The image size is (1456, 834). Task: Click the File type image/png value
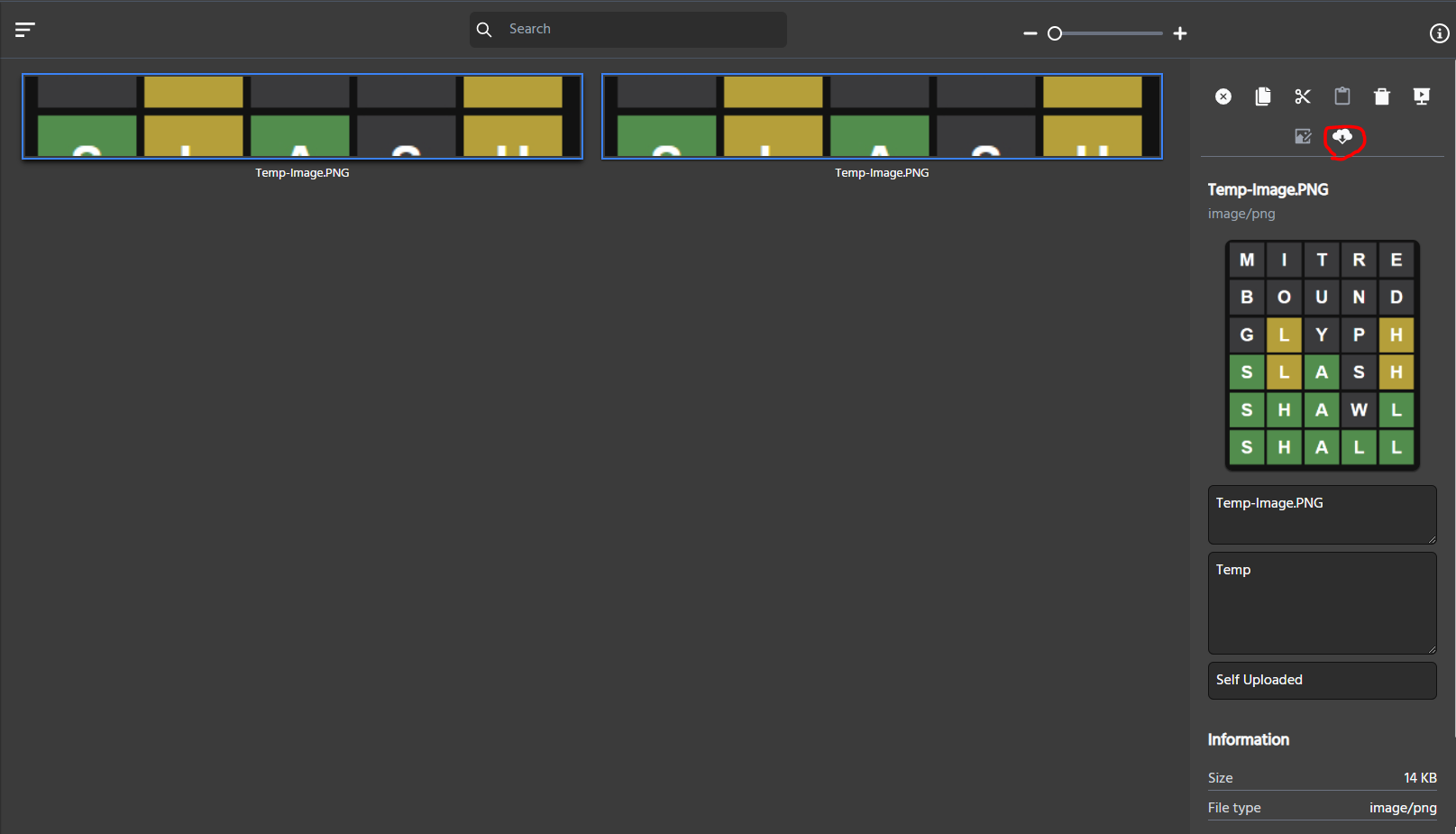click(1403, 808)
